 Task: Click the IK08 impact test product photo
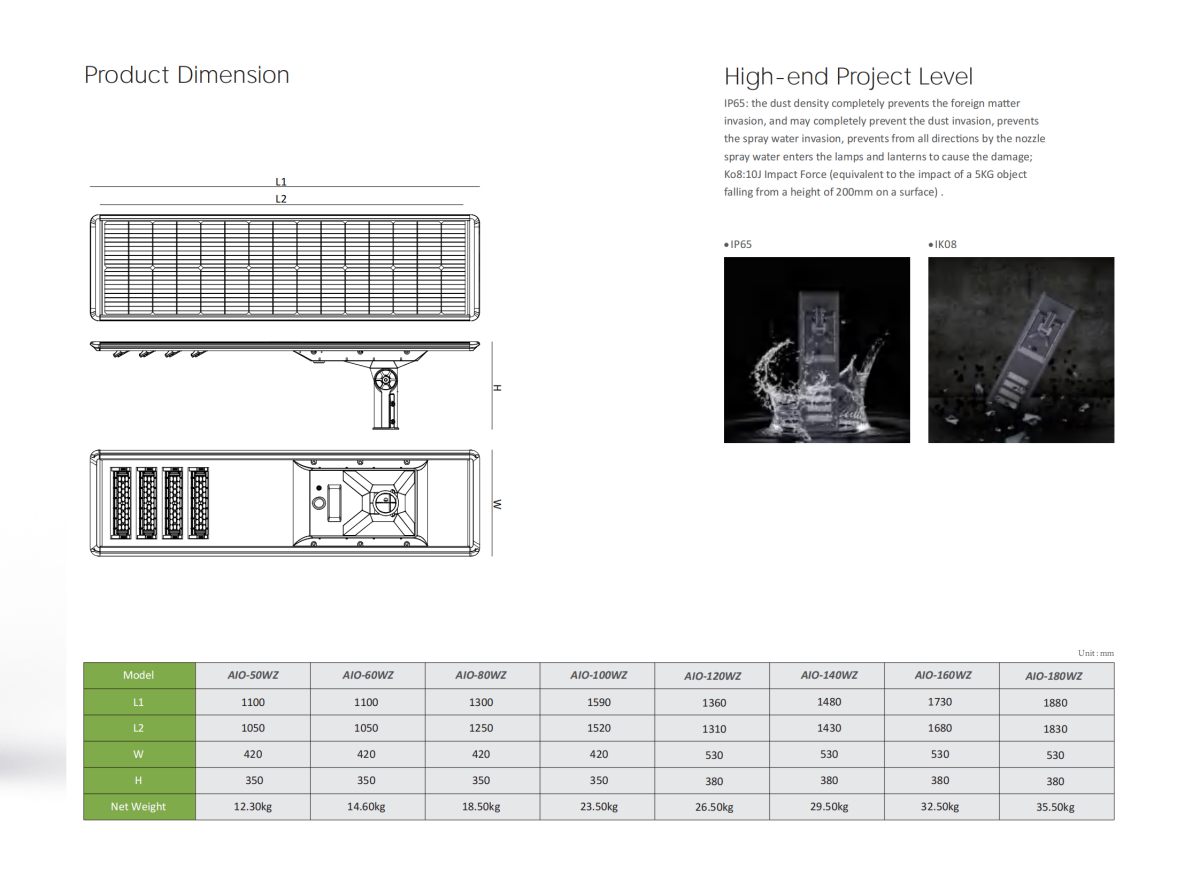pyautogui.click(x=1021, y=349)
